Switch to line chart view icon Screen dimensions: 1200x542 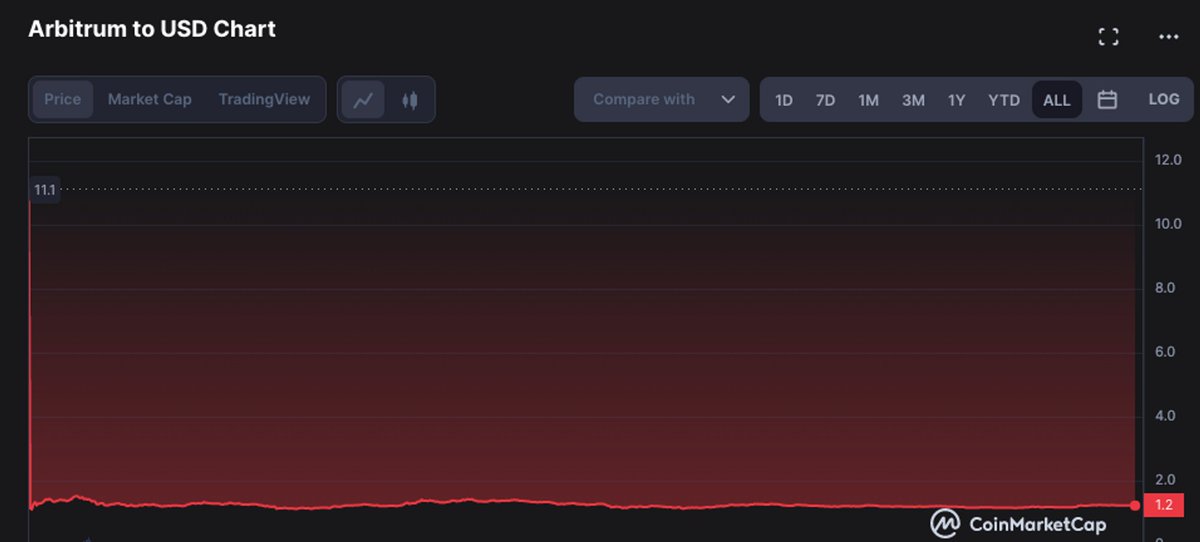[363, 100]
